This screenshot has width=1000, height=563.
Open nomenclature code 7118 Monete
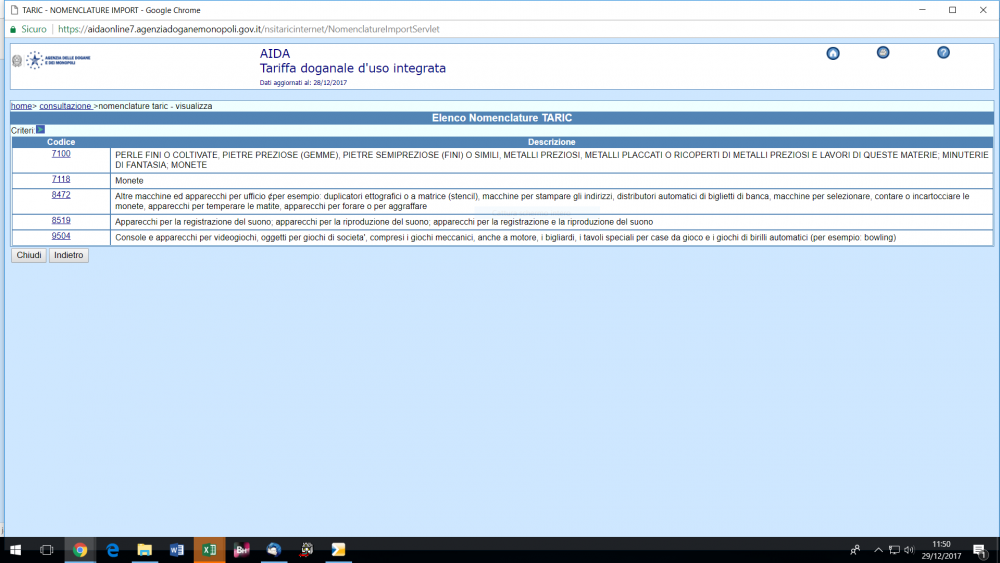[x=61, y=179]
